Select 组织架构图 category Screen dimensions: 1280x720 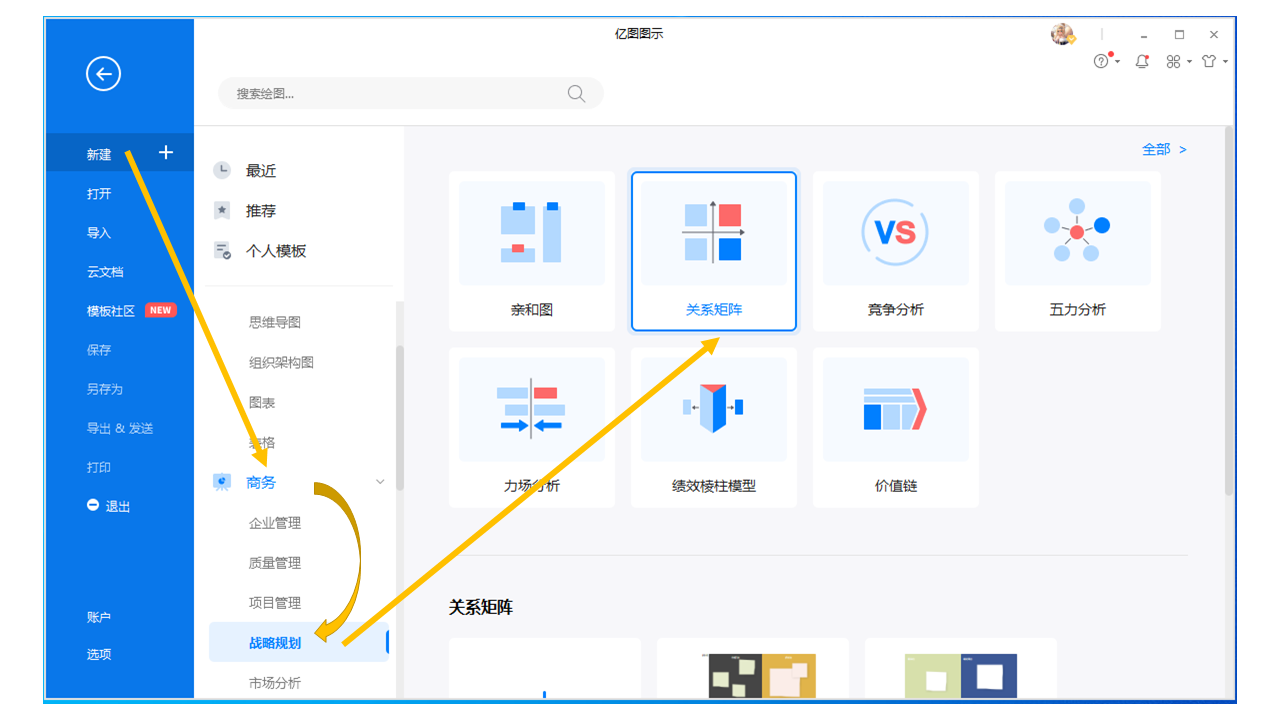pyautogui.click(x=281, y=363)
